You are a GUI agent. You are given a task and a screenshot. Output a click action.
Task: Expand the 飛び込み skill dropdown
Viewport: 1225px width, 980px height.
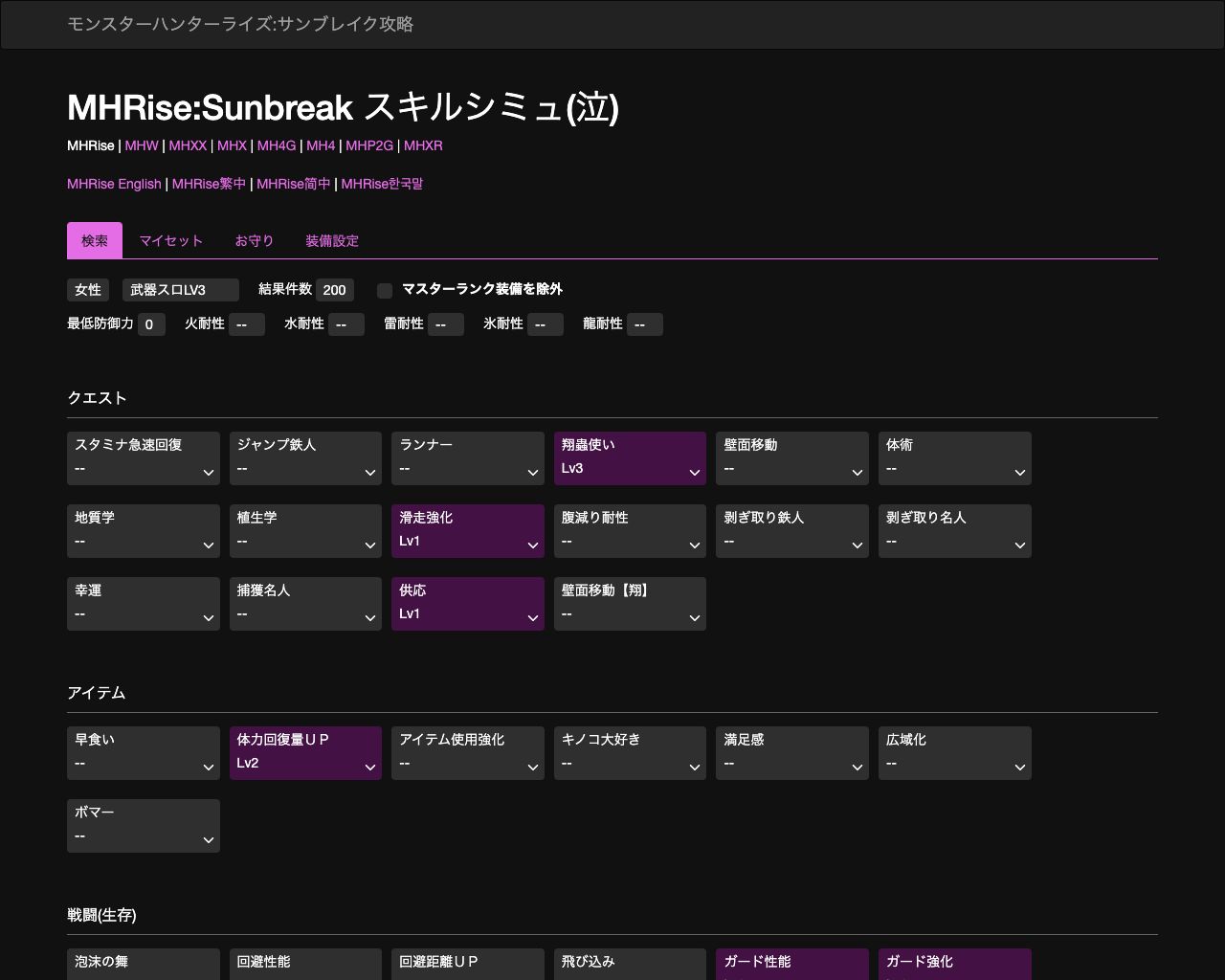pos(630,965)
